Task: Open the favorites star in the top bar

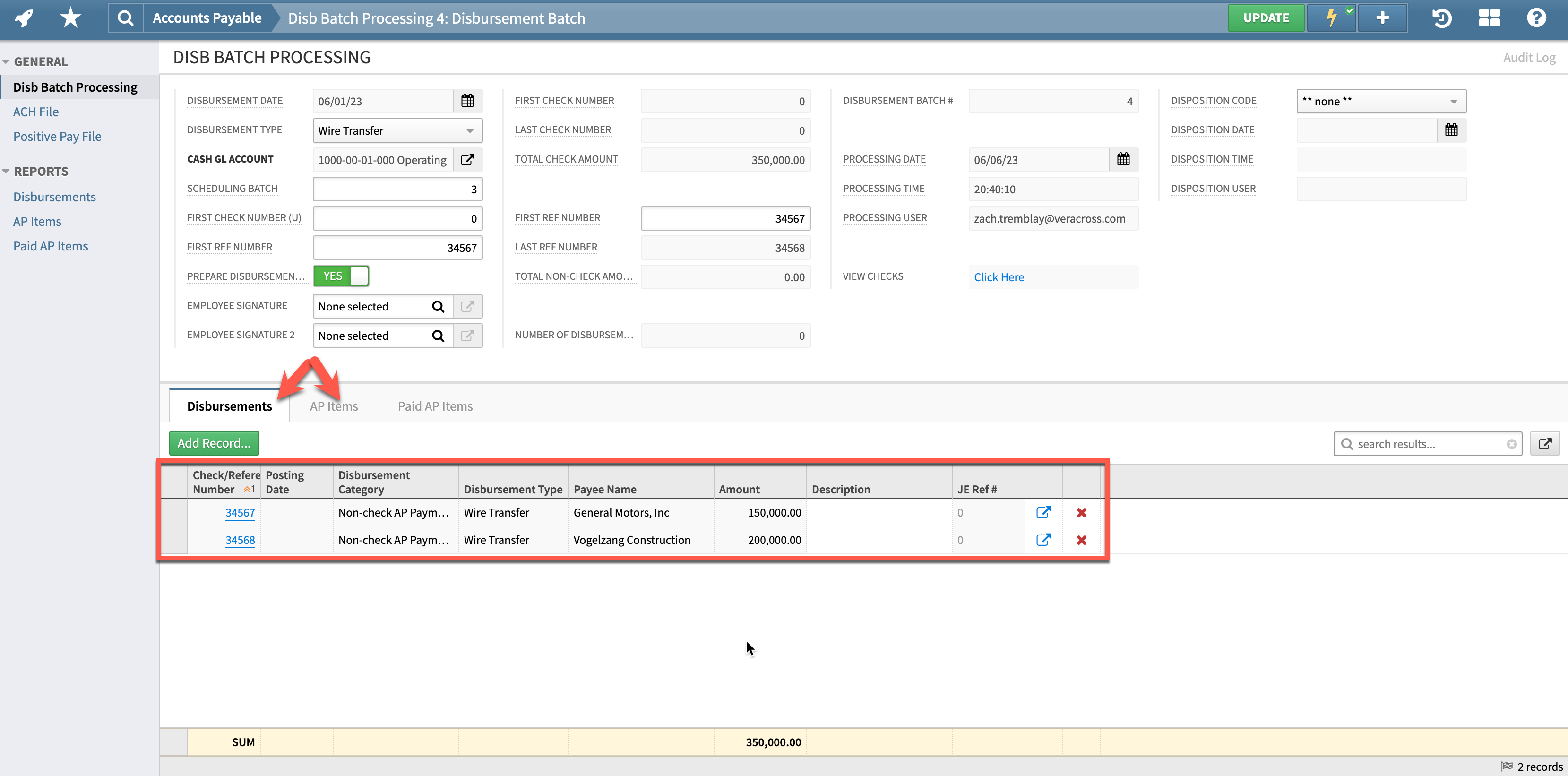Action: [69, 17]
